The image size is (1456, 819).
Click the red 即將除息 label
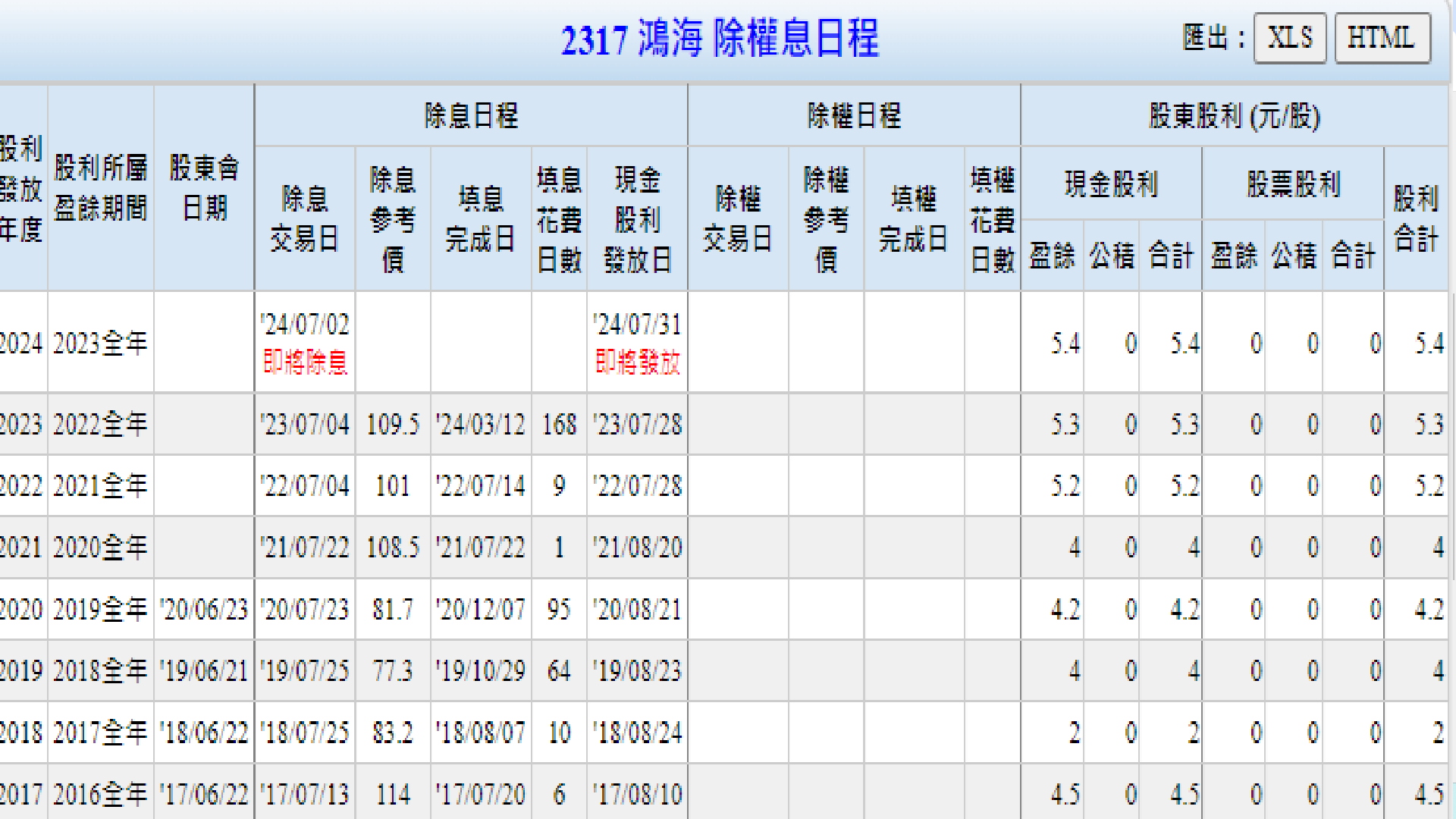pyautogui.click(x=305, y=362)
